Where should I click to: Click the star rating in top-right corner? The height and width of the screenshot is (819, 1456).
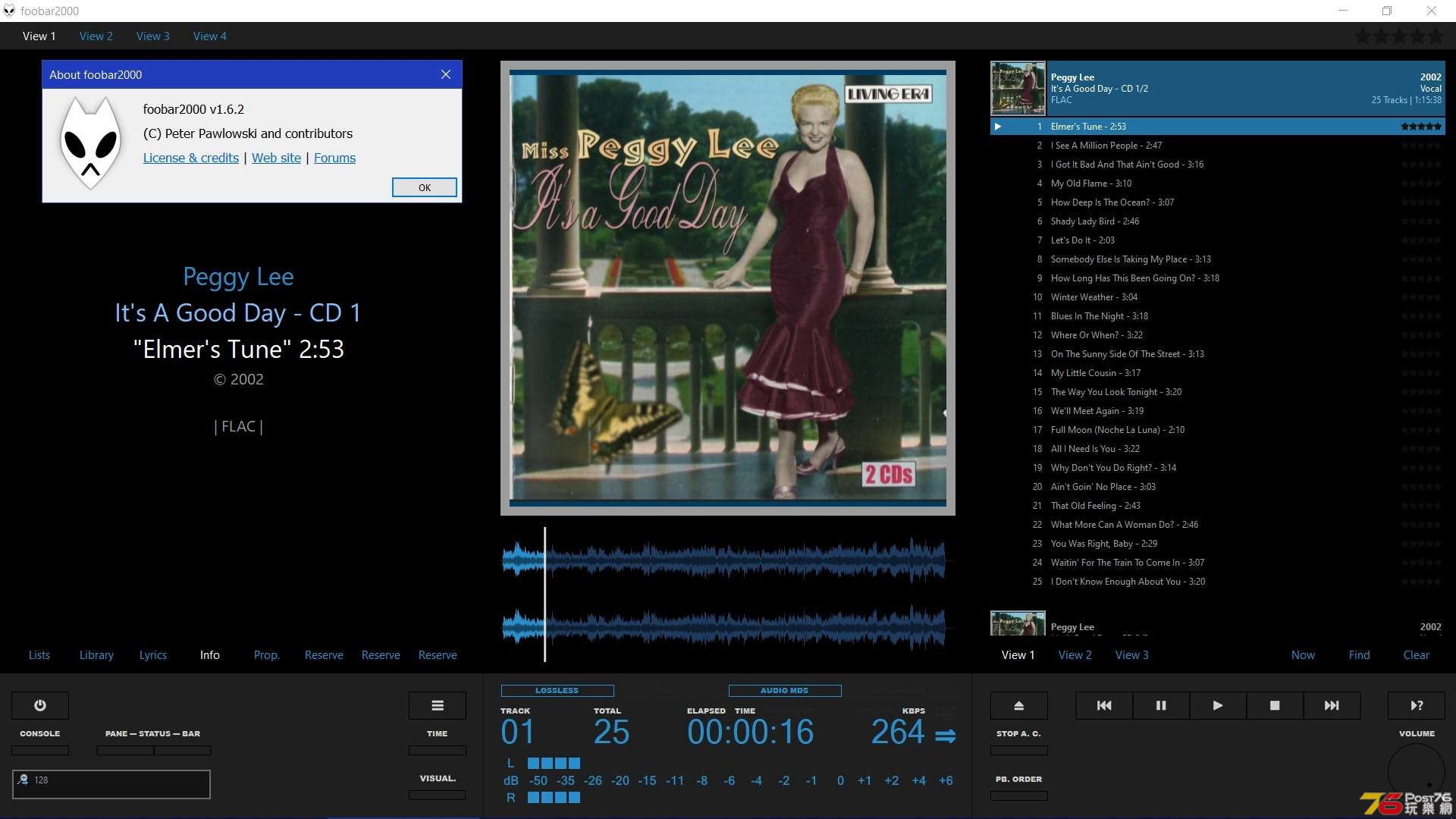pyautogui.click(x=1399, y=36)
